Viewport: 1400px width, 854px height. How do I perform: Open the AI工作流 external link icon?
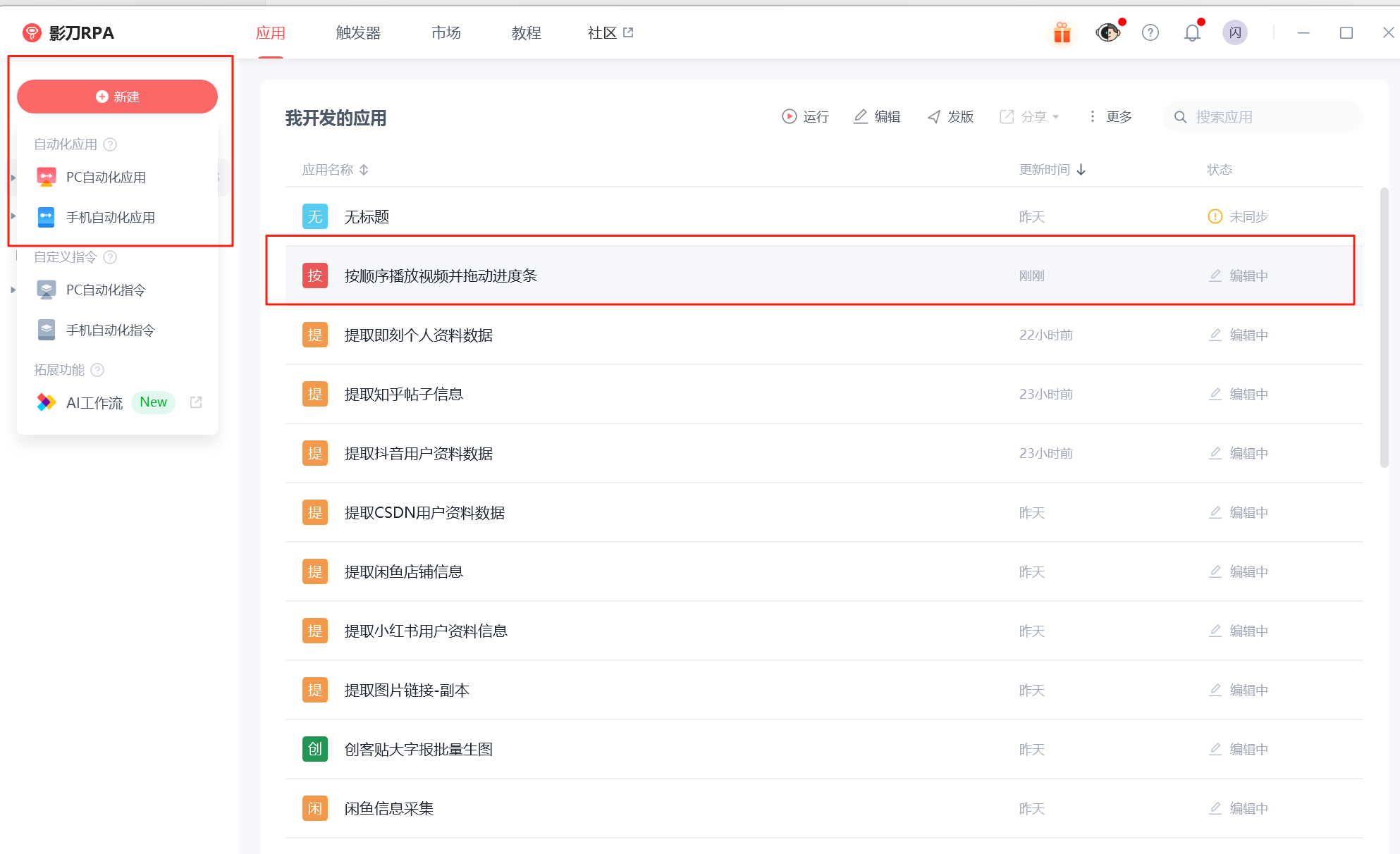[196, 402]
